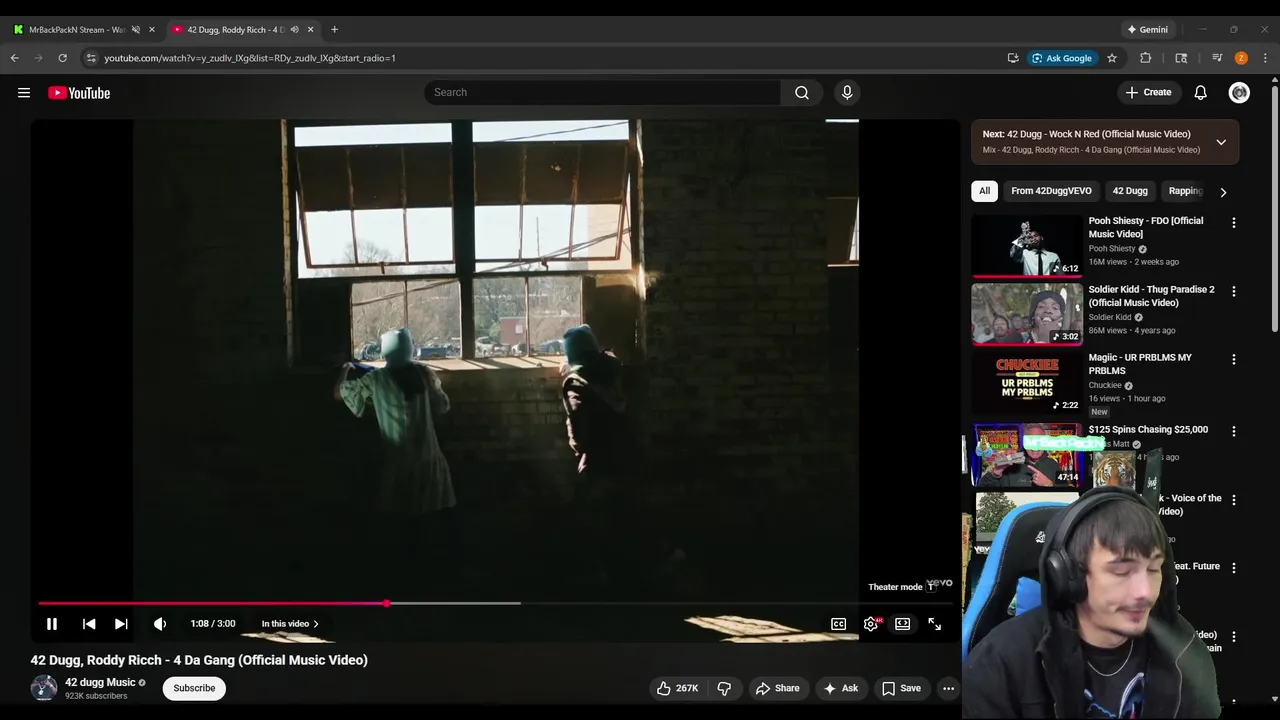The height and width of the screenshot is (720, 1280).
Task: Open 42 dugg Music channel name link
Action: pyautogui.click(x=100, y=682)
